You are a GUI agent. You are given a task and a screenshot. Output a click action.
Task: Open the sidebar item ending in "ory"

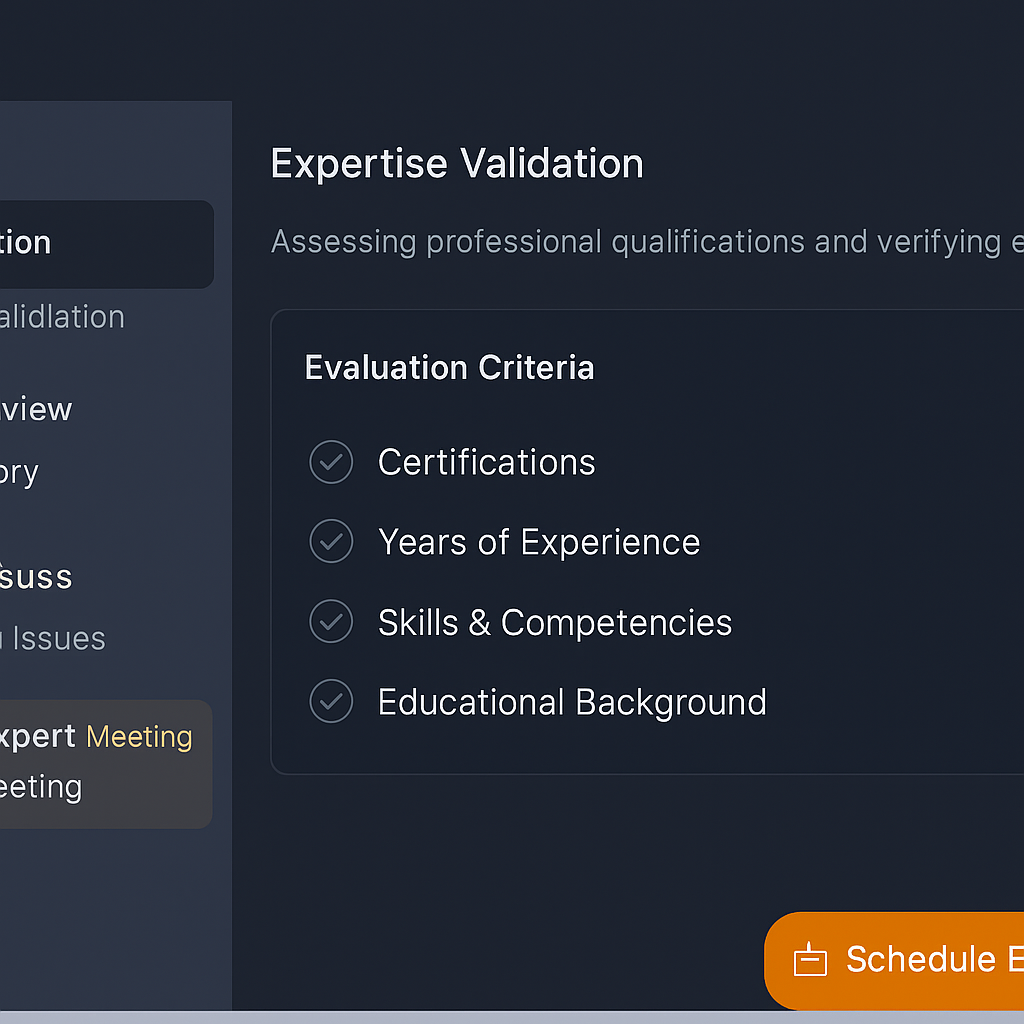tap(20, 472)
